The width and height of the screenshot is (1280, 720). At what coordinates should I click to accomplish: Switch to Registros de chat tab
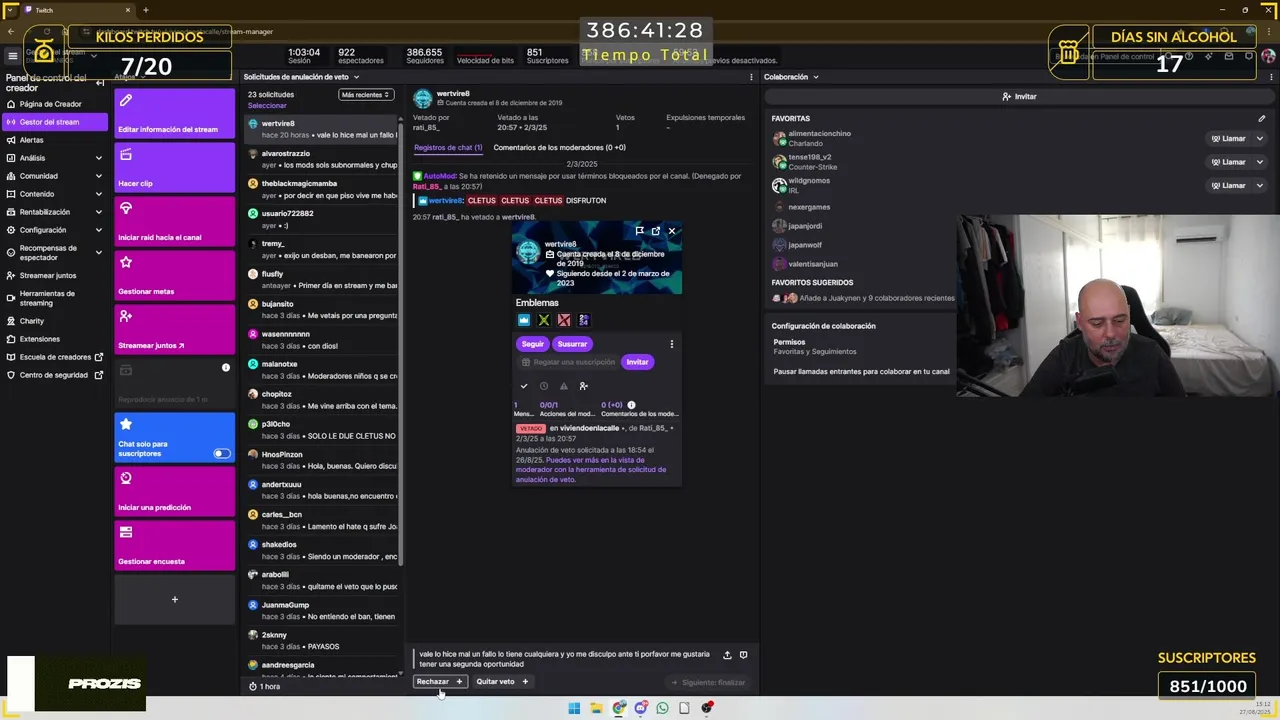448,147
